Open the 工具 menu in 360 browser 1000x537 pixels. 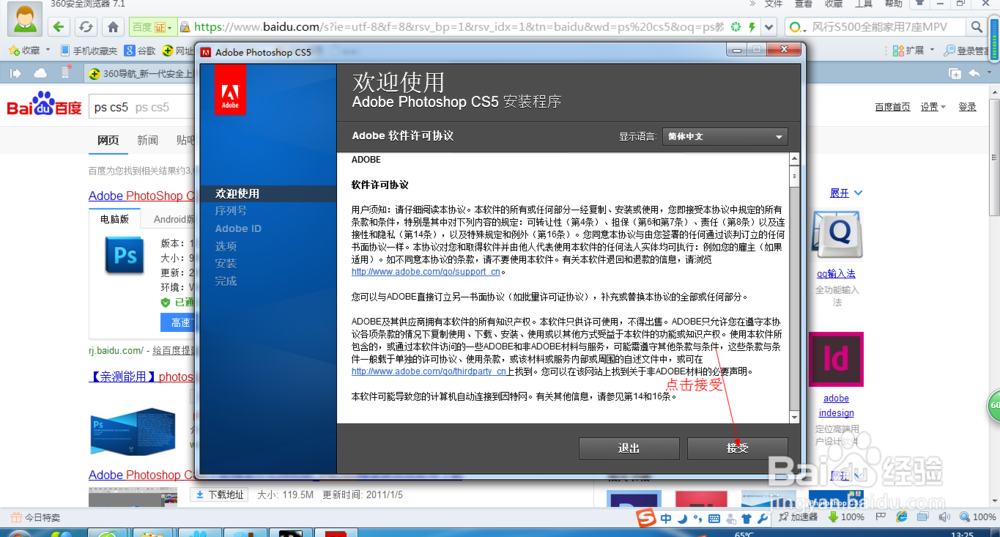tap(864, 4)
